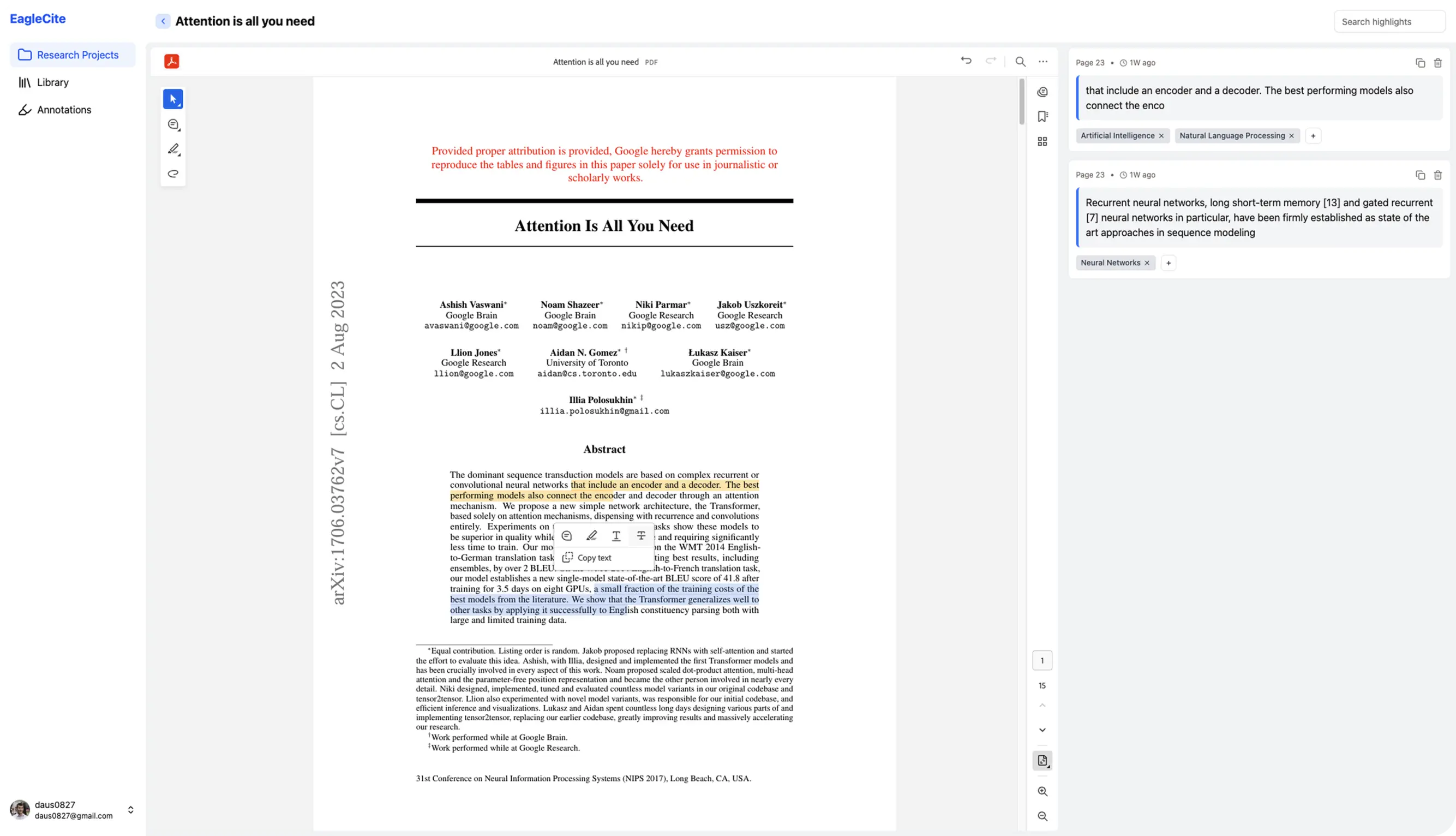Viewport: 1456px width, 836px height.
Task: Click the blue selected abstract passage
Action: [604, 599]
